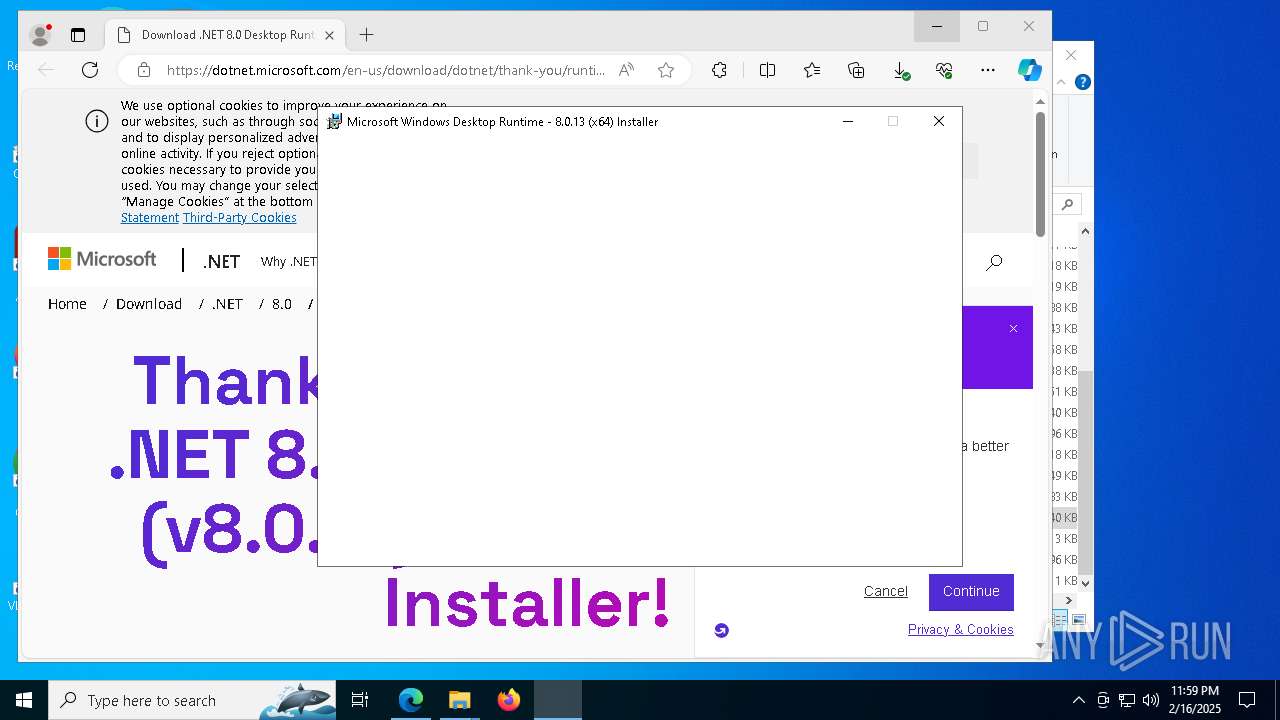
Task: Launch Copilot from the Edge toolbar
Action: (x=1029, y=70)
